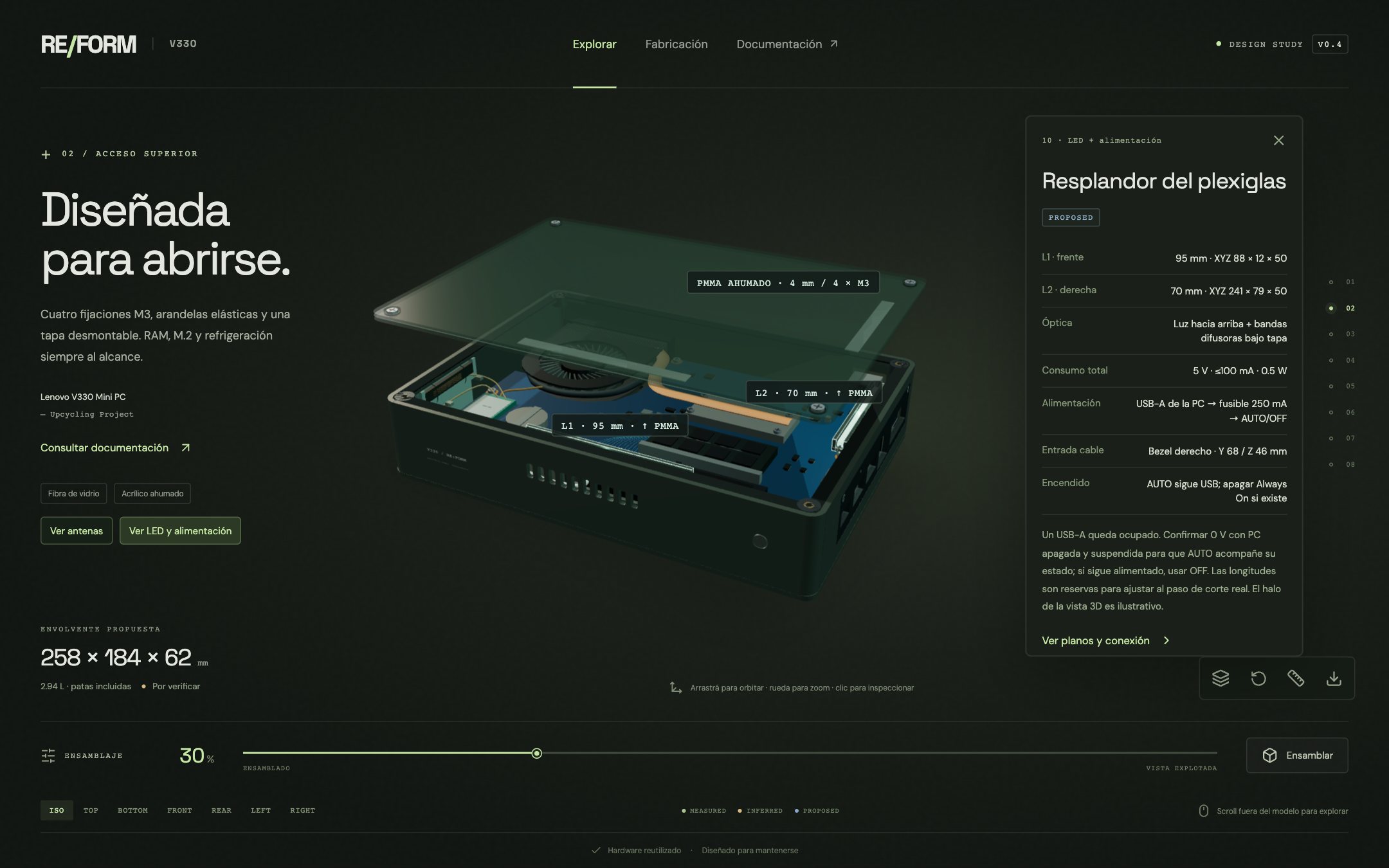
Task: Switch to REAR view
Action: [x=221, y=810]
